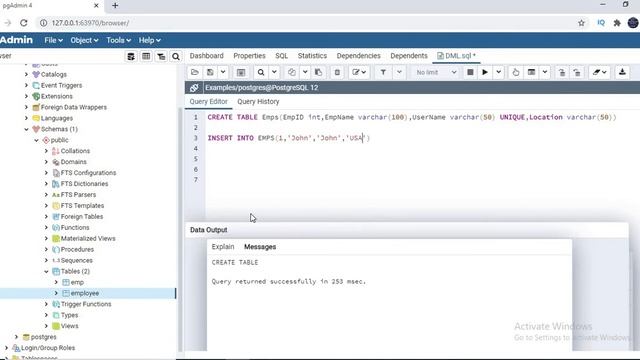Image resolution: width=640 pixels, height=360 pixels.
Task: Click the Data Output tab
Action: (209, 230)
